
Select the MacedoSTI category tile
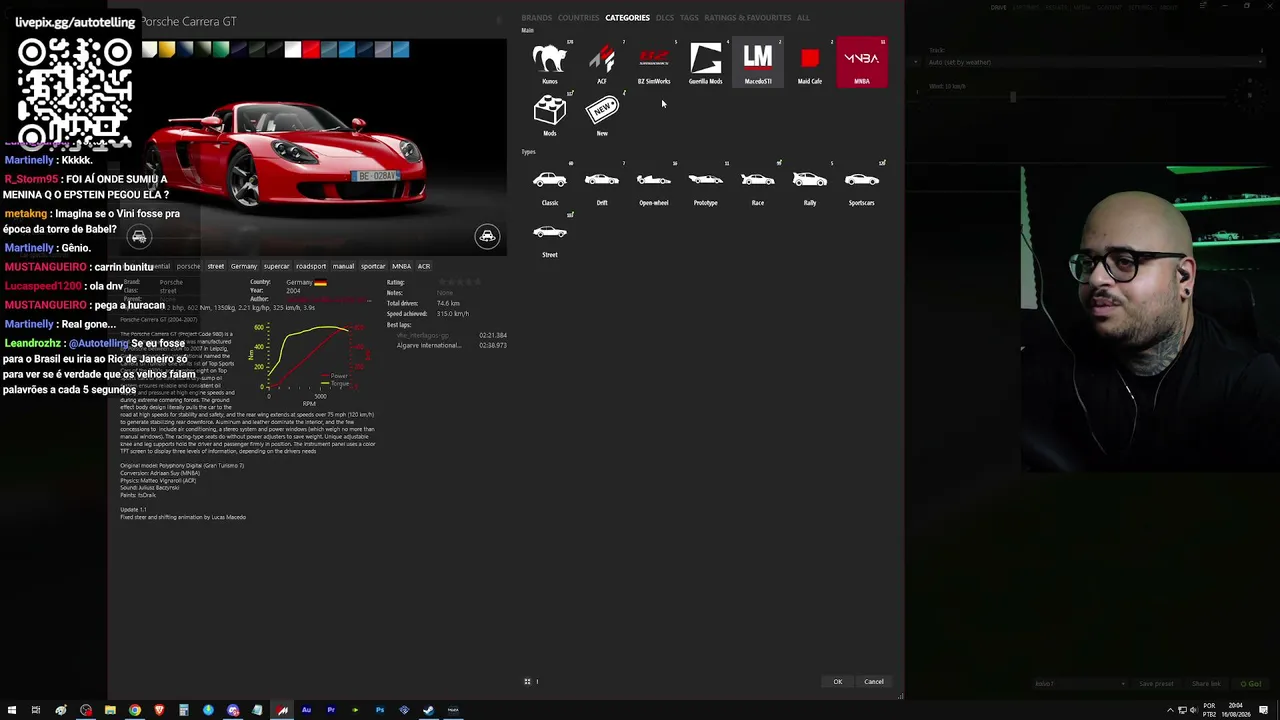click(758, 63)
